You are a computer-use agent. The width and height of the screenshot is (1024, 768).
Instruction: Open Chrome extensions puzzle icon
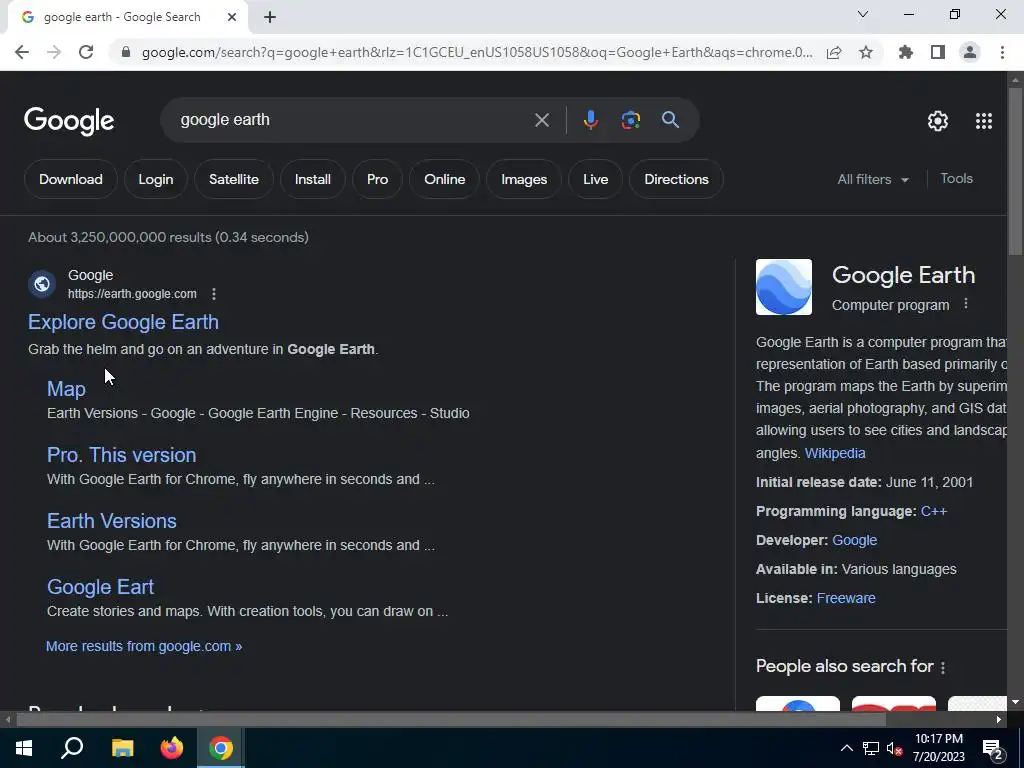906,52
